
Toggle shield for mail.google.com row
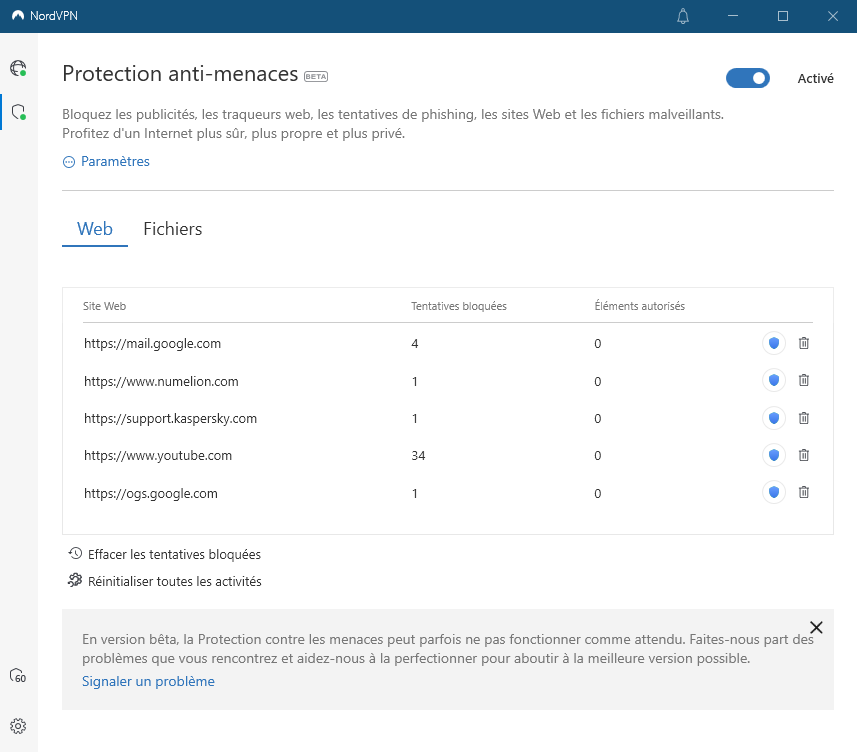tap(774, 343)
